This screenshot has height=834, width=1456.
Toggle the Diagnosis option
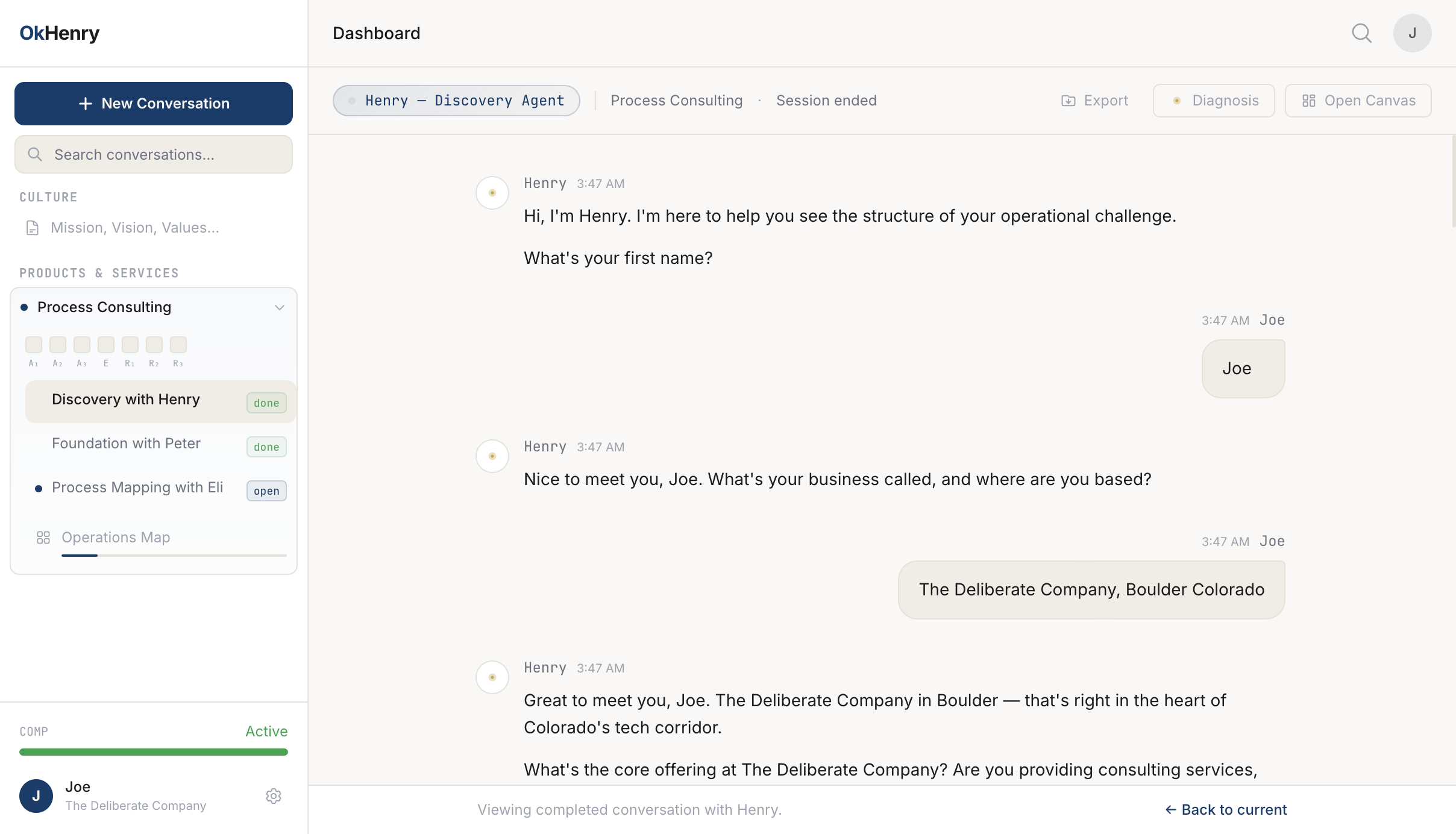[x=1213, y=101]
